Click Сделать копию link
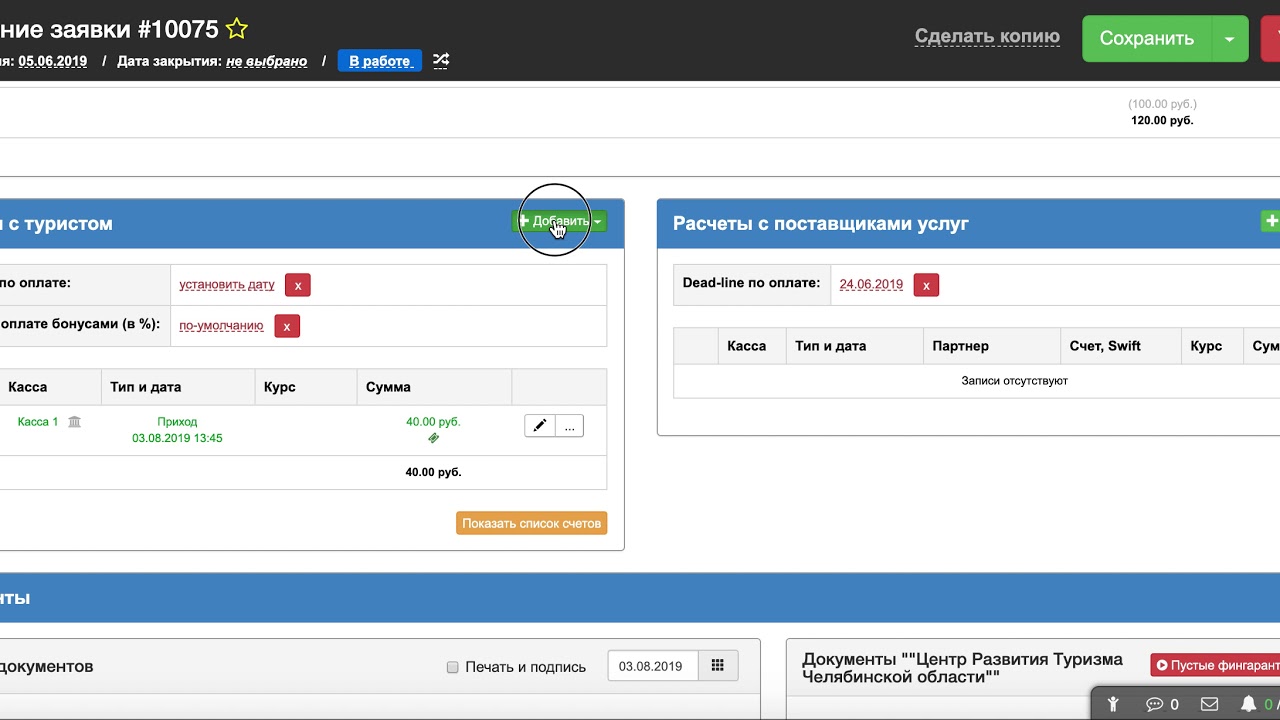The image size is (1280, 720). pos(987,37)
